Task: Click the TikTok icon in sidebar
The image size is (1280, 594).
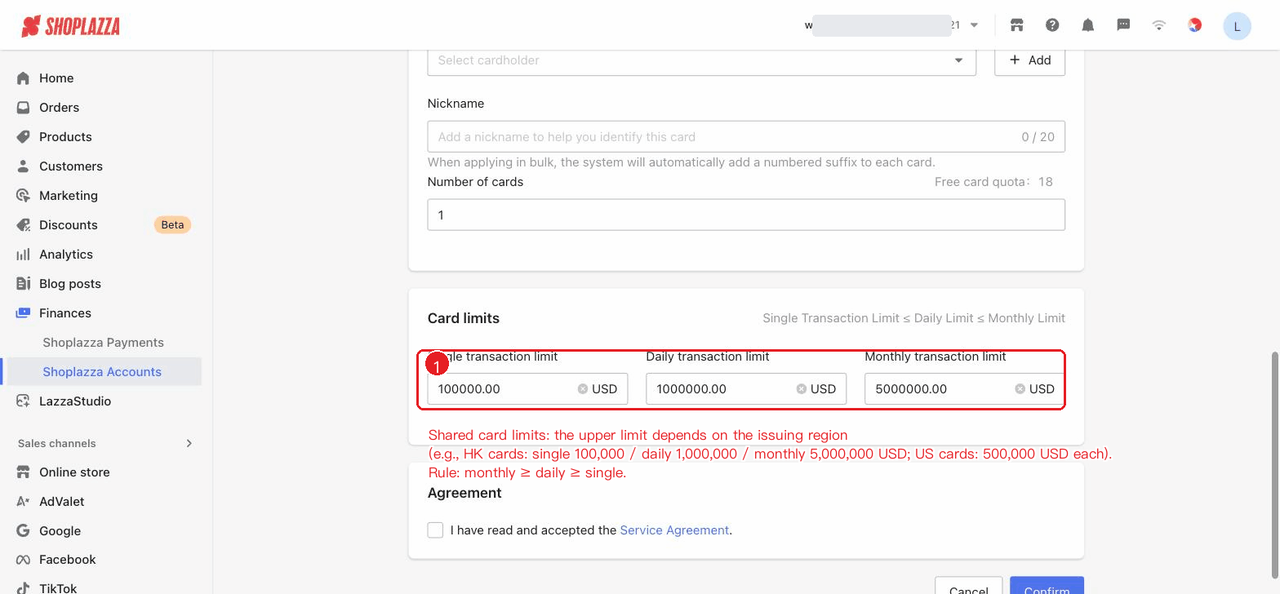Action: click(x=23, y=588)
